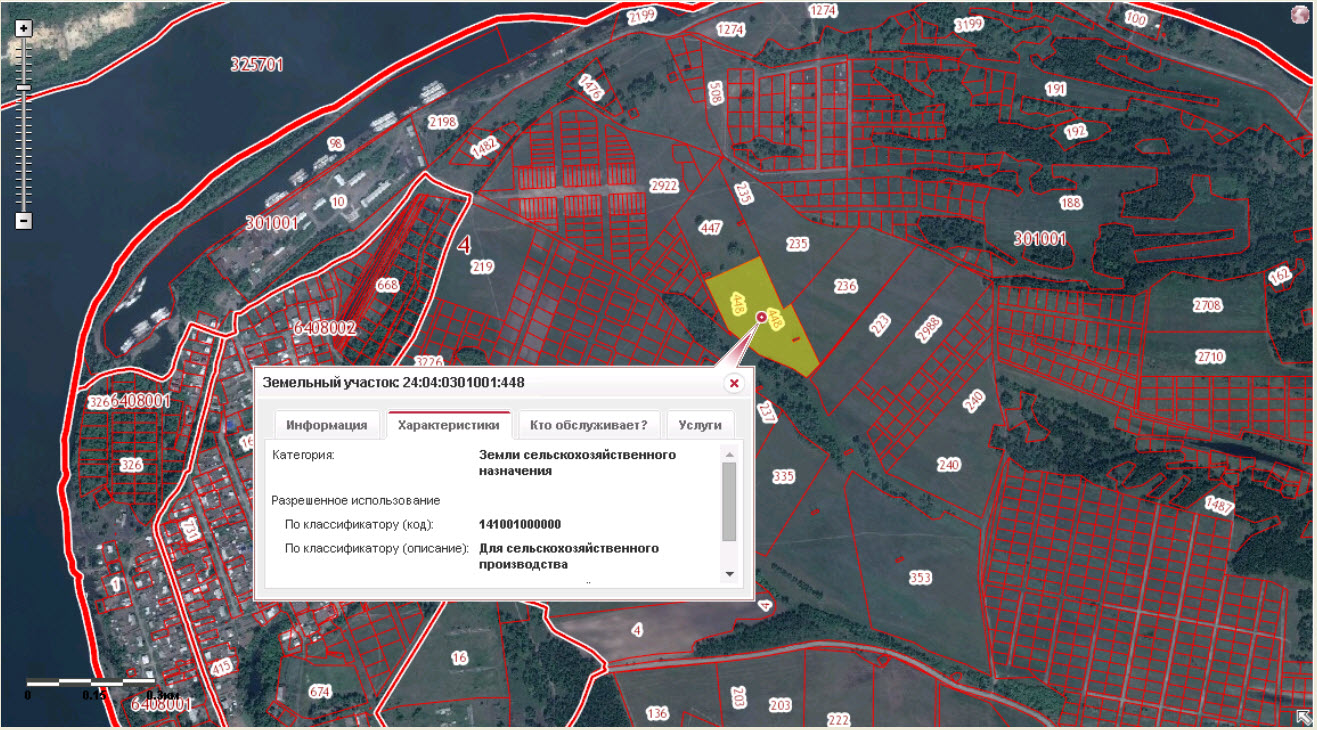The image size is (1317, 730).
Task: Click the zoom in plus button
Action: tap(24, 30)
